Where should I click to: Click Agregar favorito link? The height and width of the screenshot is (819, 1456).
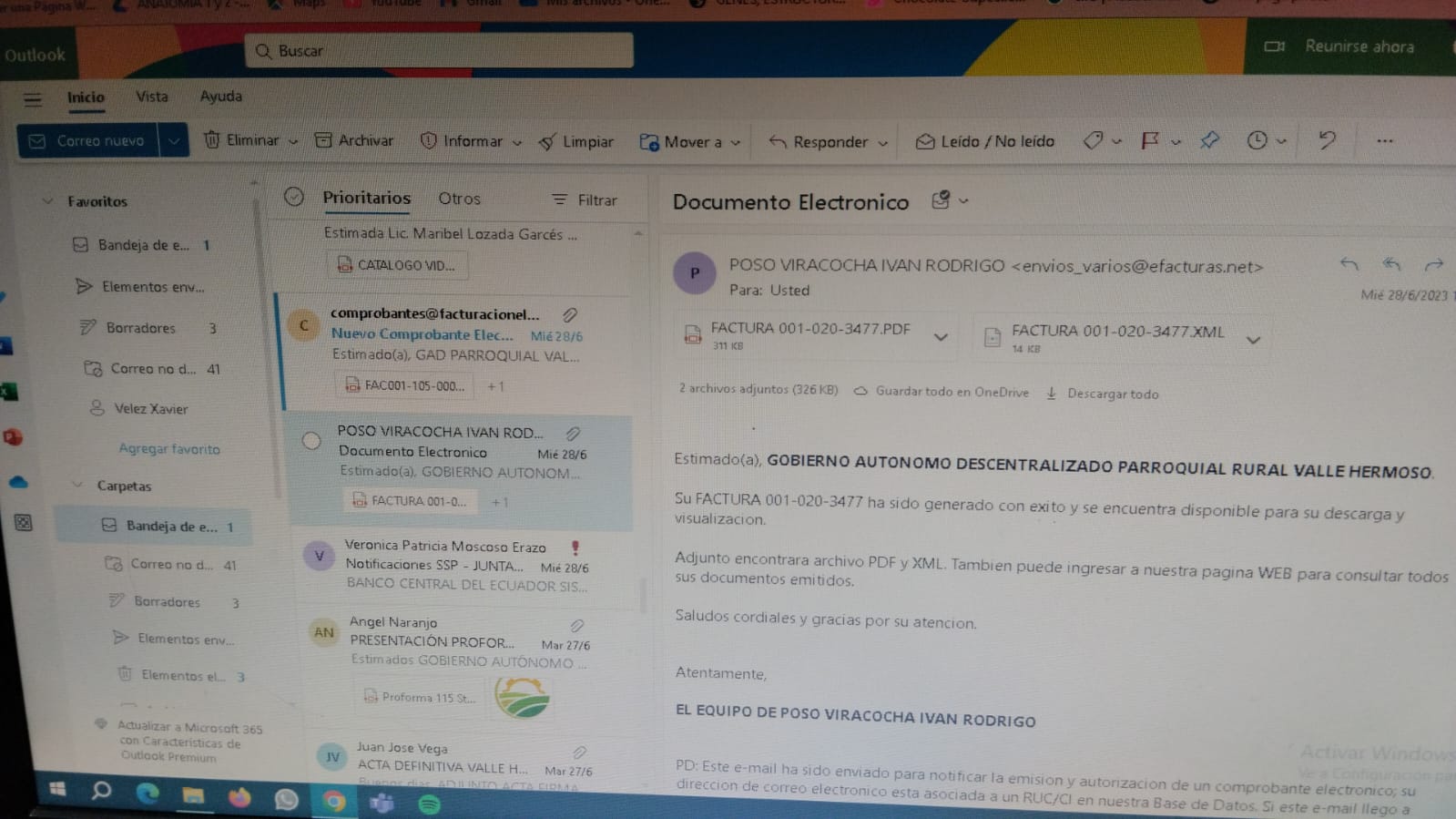[x=169, y=448]
